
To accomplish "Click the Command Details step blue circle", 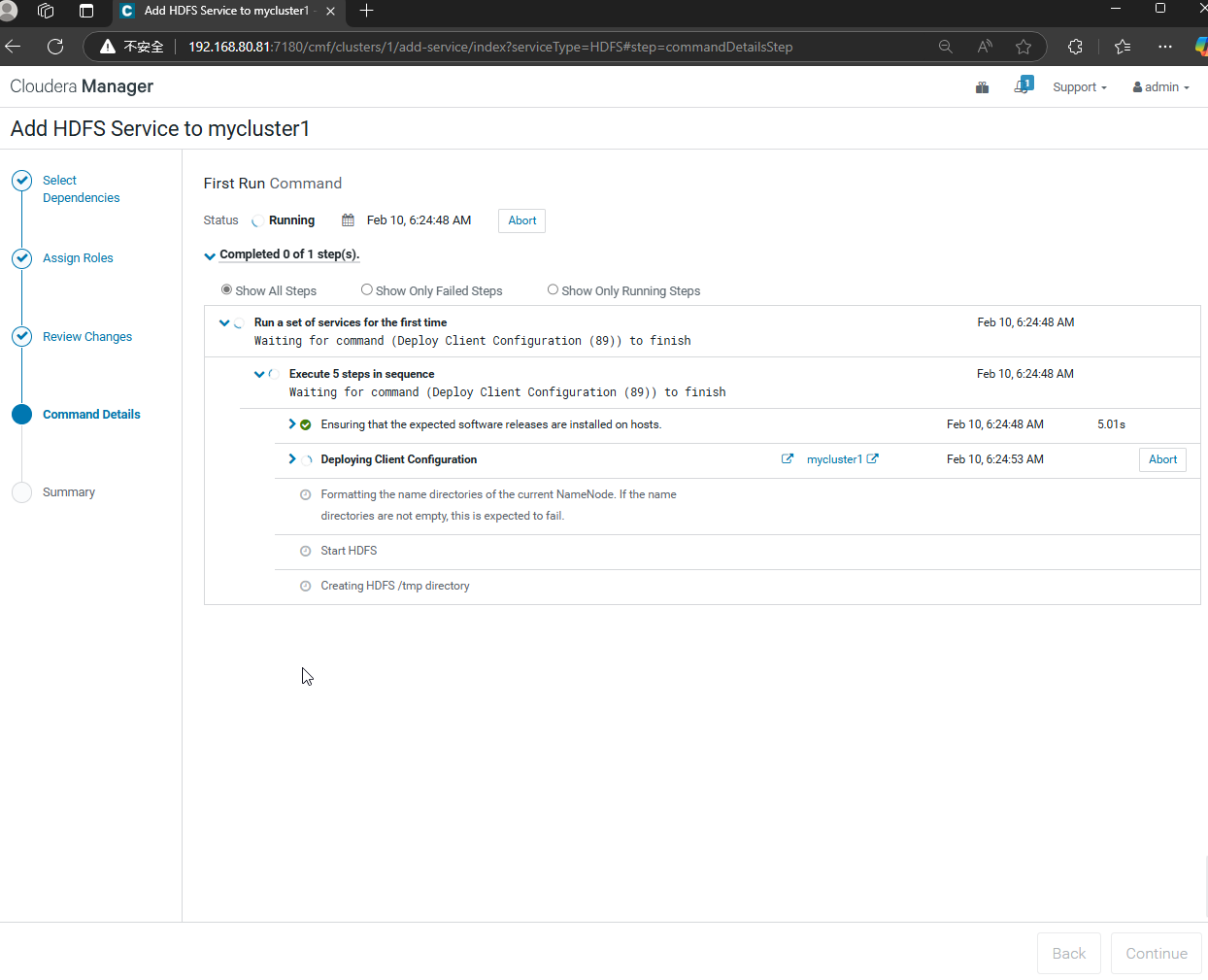I will [21, 414].
